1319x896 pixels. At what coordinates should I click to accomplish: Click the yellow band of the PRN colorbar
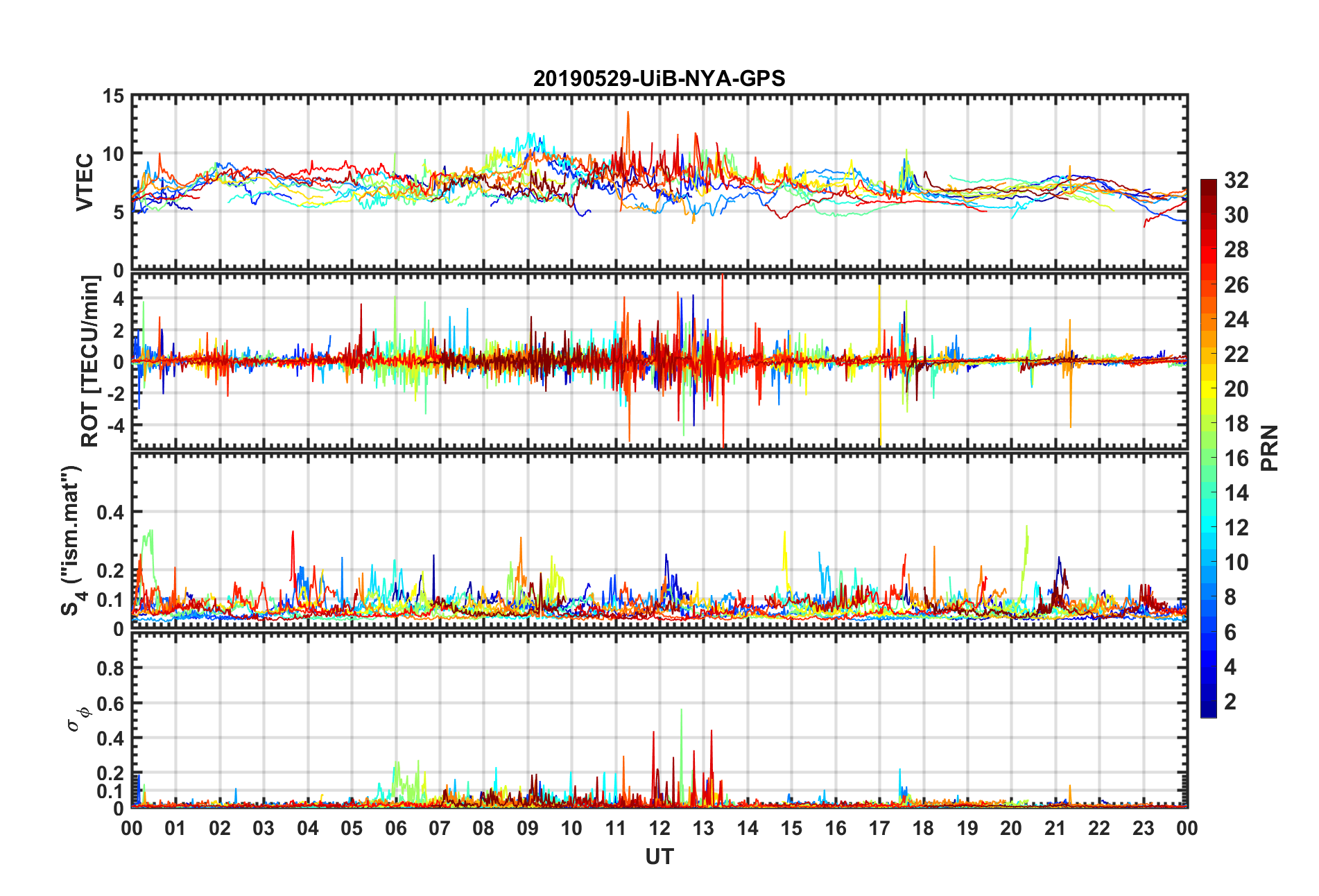point(1209,388)
